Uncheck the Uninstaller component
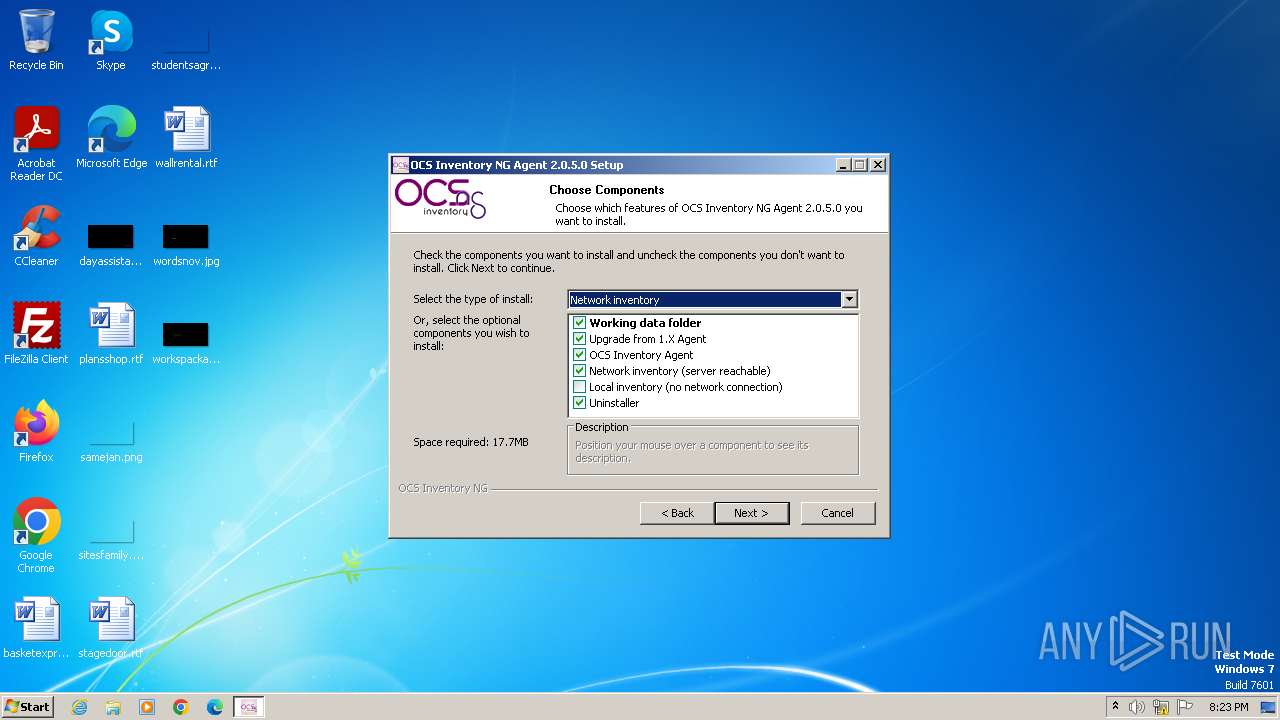The width and height of the screenshot is (1280, 720). pyautogui.click(x=579, y=403)
